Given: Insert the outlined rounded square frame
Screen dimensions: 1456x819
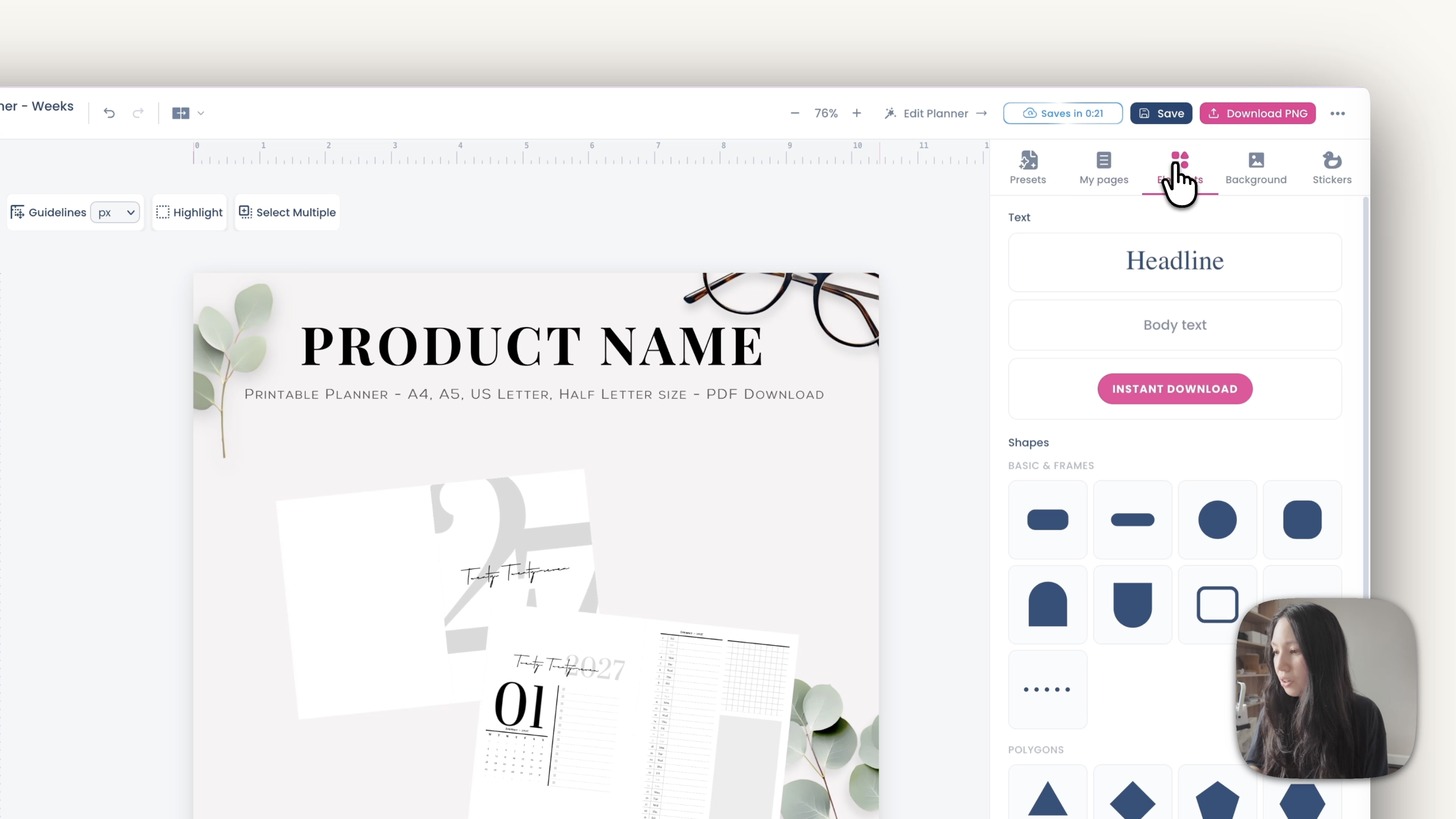Looking at the screenshot, I should (x=1217, y=604).
